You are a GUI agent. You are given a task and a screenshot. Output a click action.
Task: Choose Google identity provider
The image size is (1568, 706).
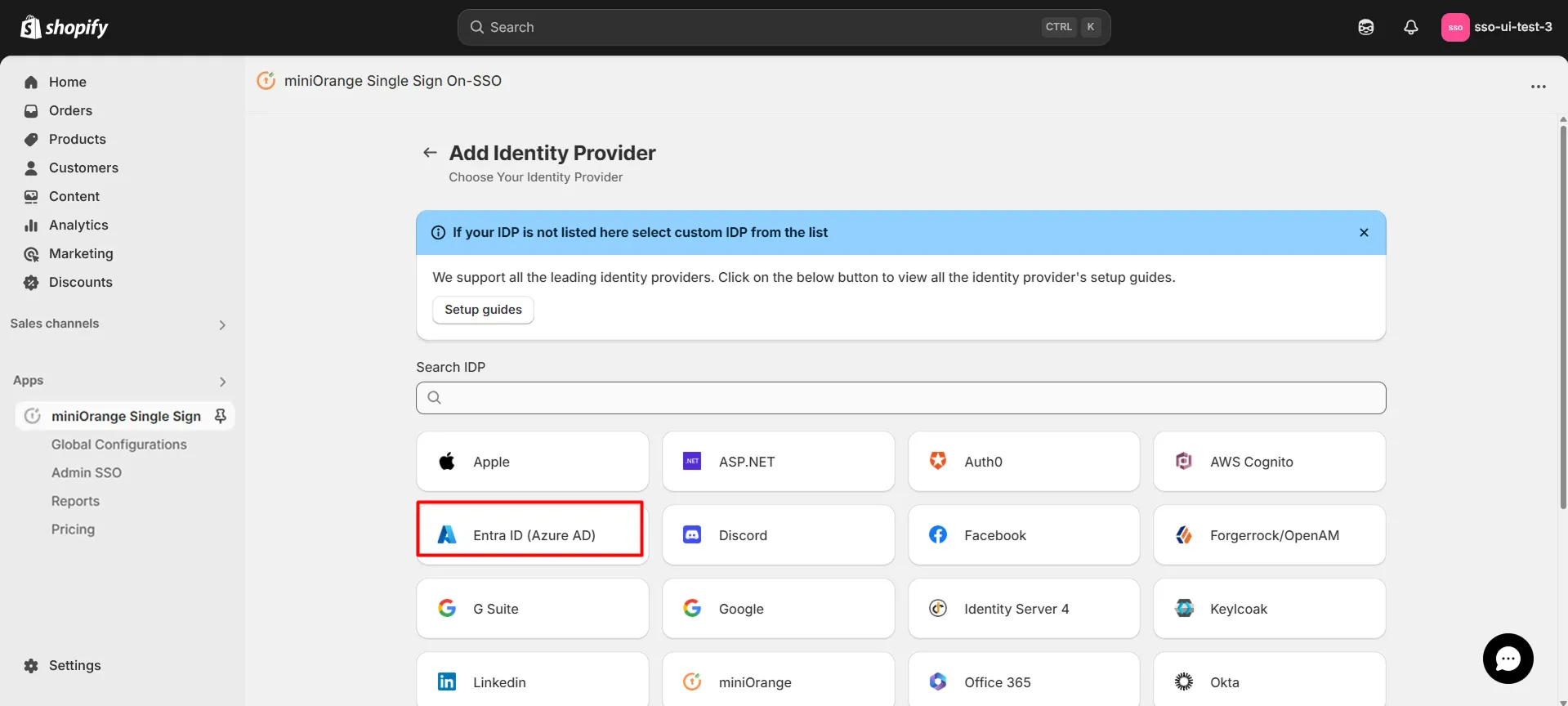click(x=778, y=609)
